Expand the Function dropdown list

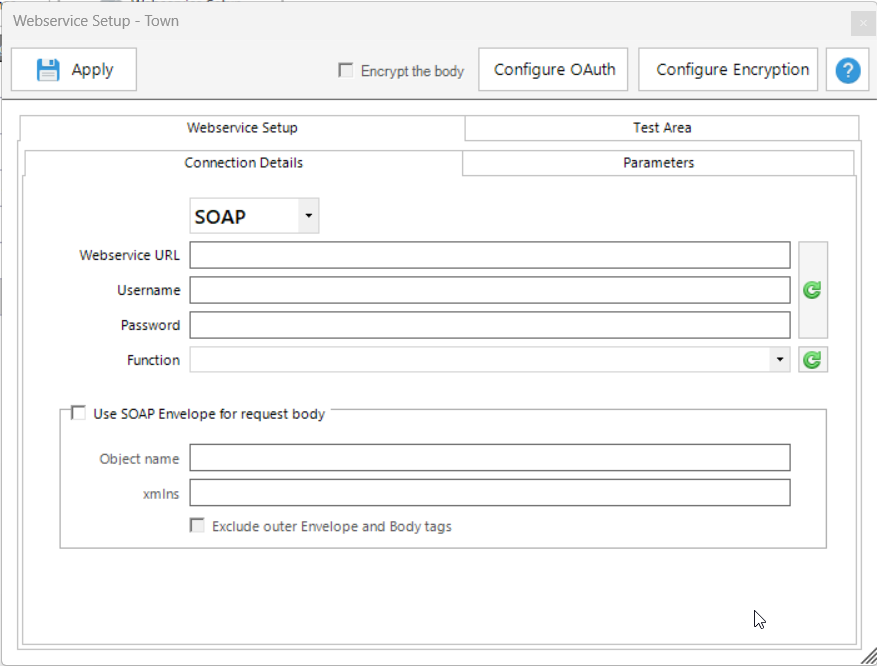click(779, 360)
